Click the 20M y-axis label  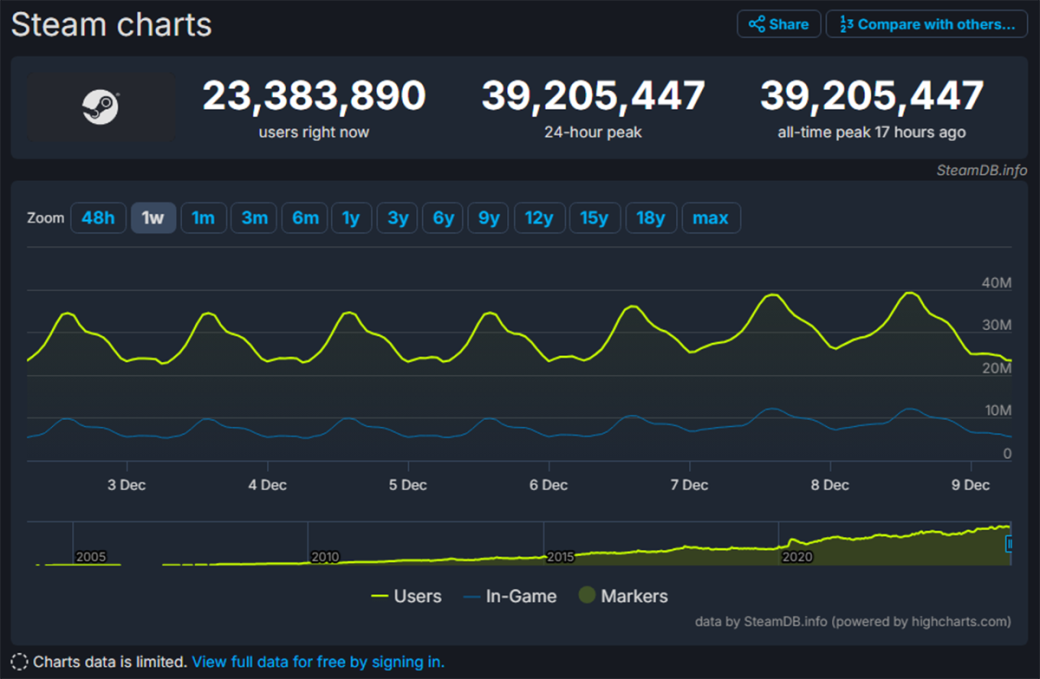[x=996, y=368]
